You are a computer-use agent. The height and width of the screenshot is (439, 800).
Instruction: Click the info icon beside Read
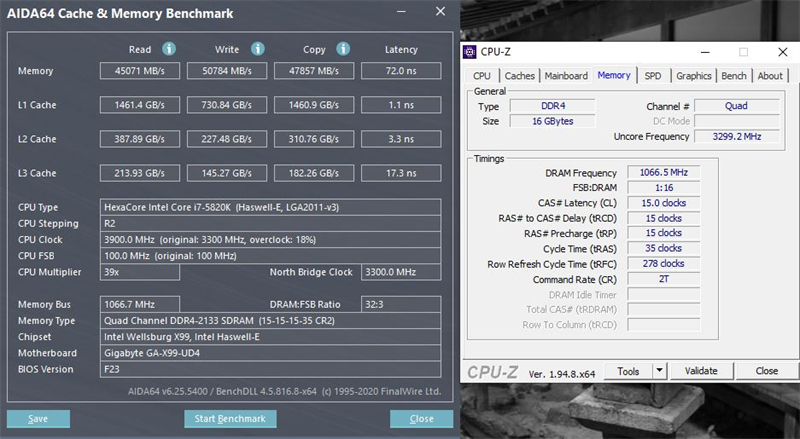coord(169,49)
